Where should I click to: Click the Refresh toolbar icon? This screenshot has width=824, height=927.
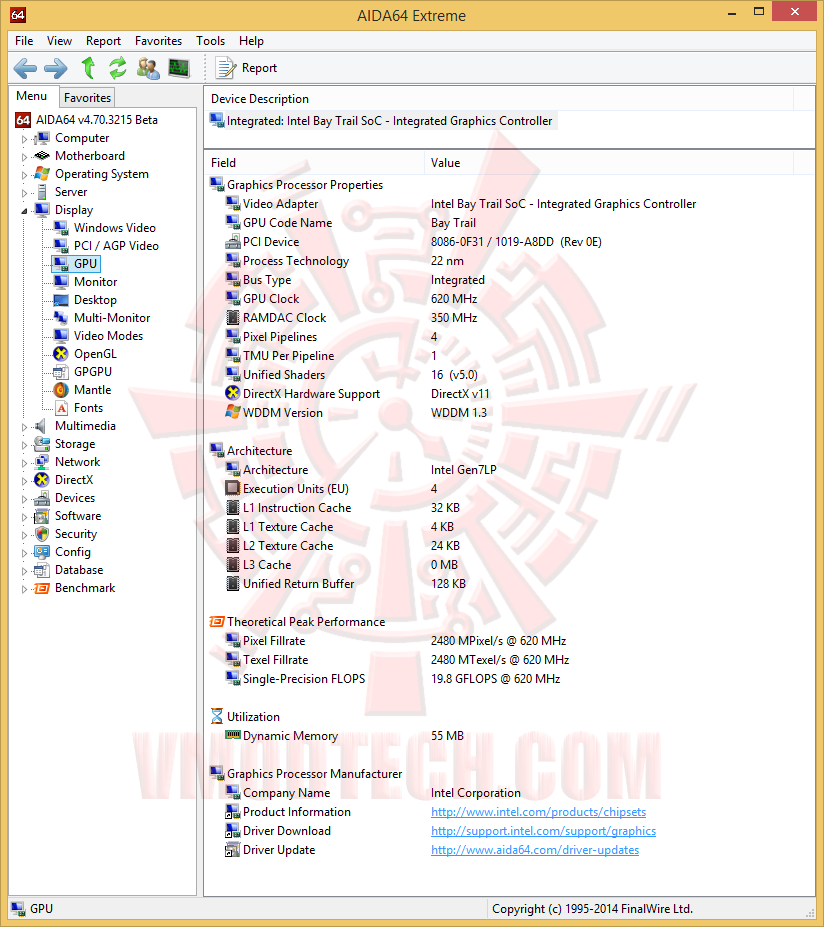(x=118, y=67)
